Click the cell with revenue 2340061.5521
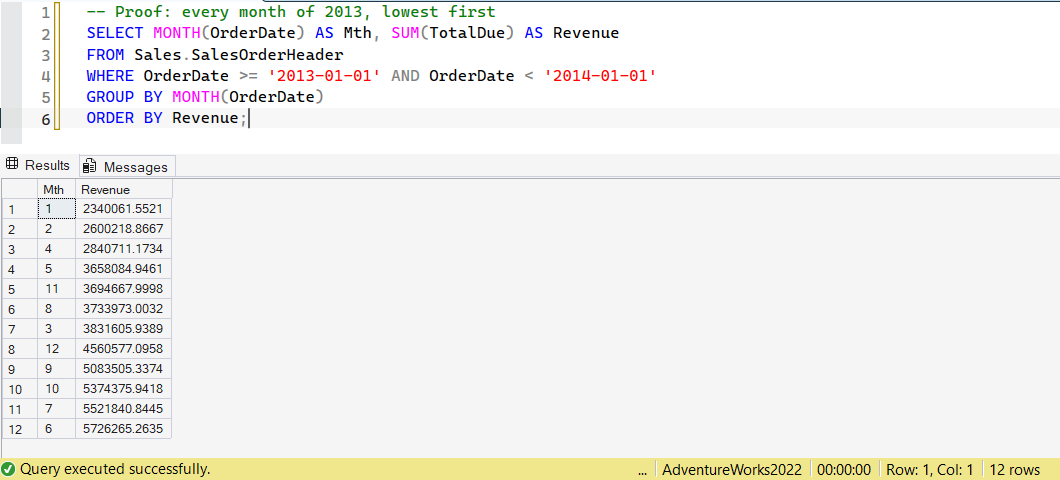This screenshot has height=480, width=1060. coord(123,209)
